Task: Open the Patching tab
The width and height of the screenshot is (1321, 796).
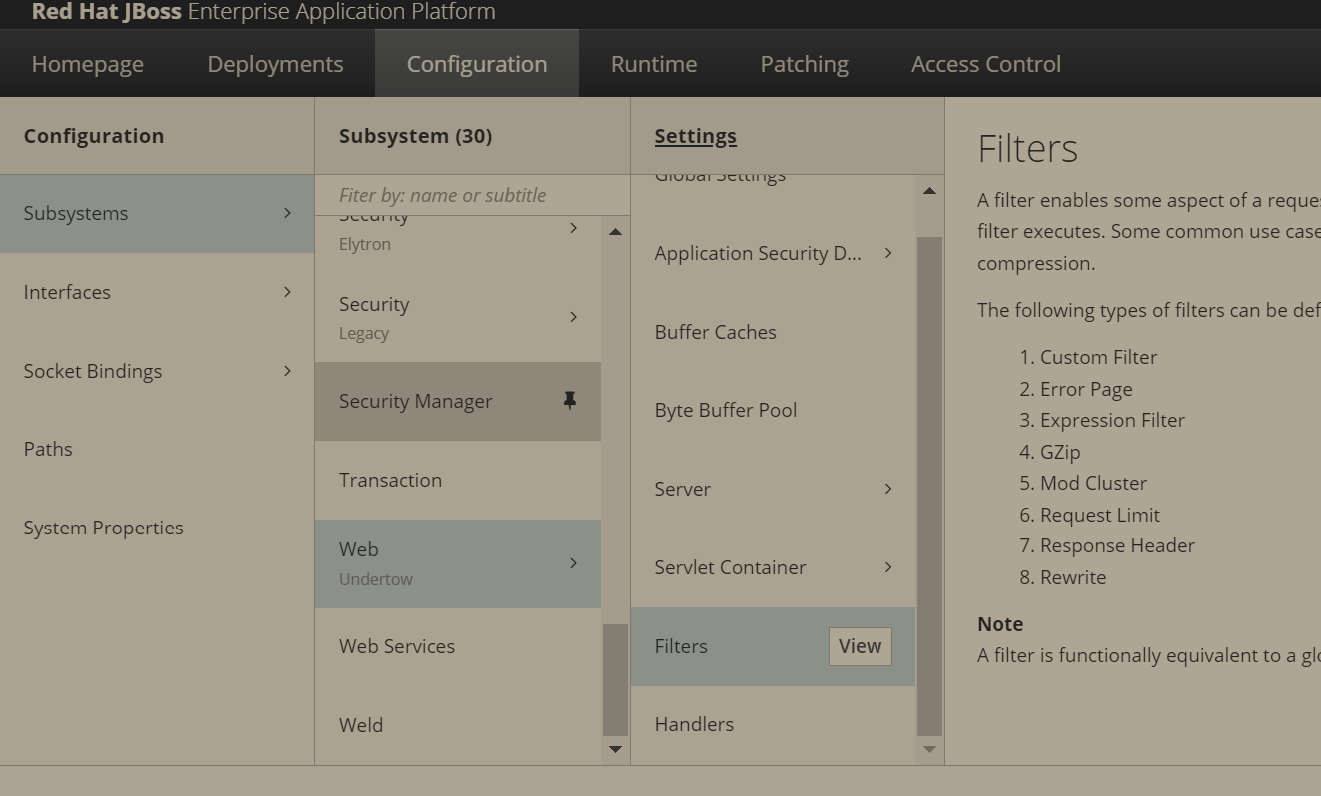Action: click(804, 64)
